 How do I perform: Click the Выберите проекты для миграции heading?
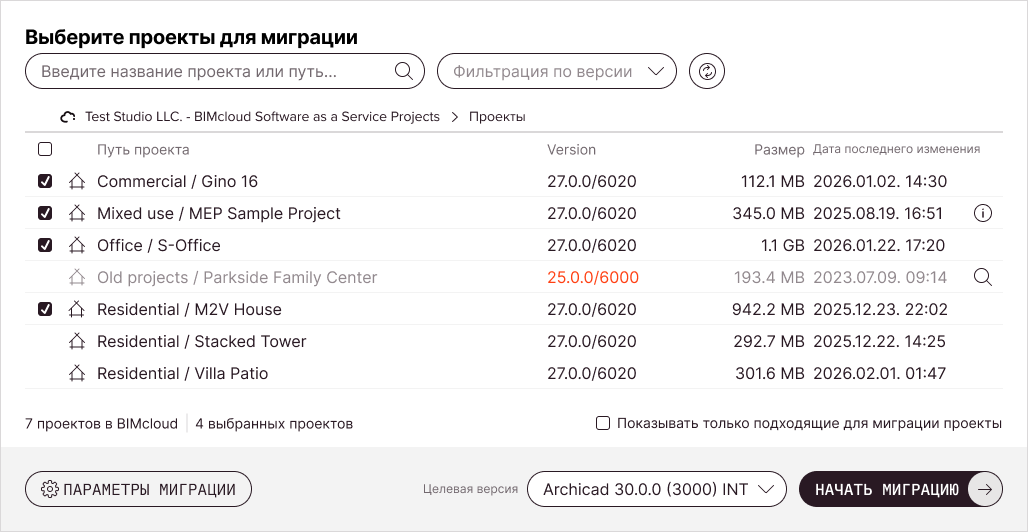click(x=191, y=37)
